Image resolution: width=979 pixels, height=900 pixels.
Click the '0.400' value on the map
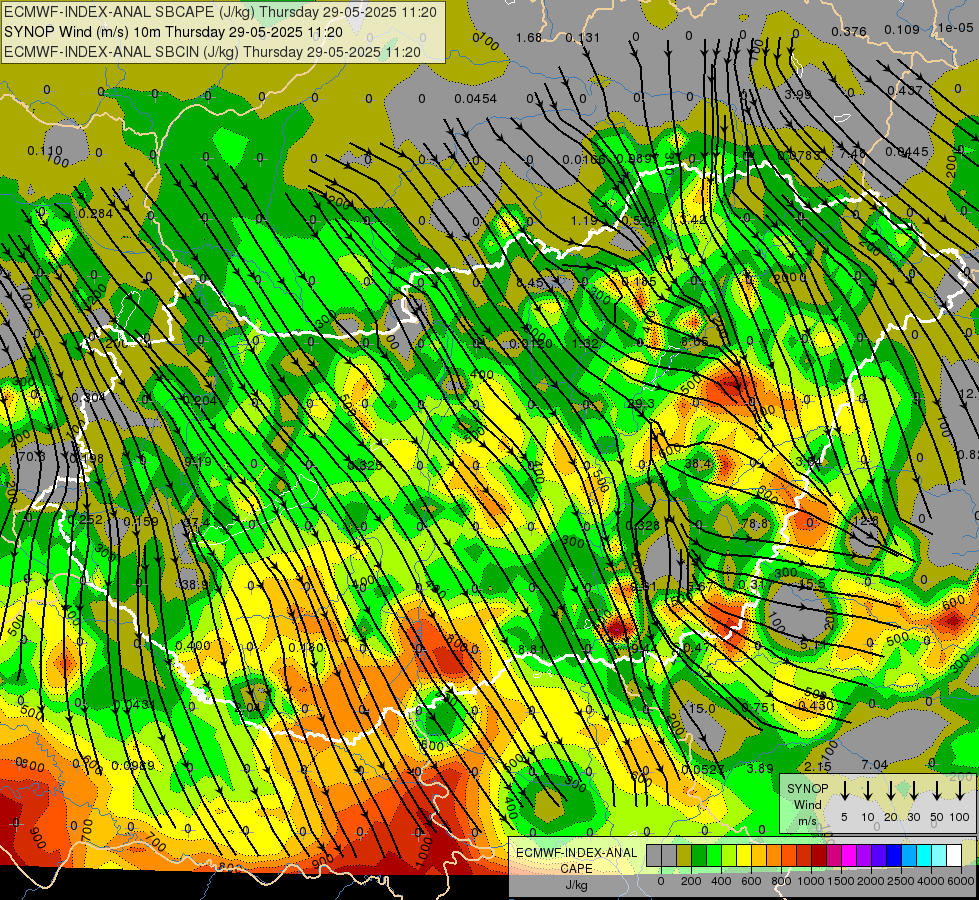click(192, 645)
